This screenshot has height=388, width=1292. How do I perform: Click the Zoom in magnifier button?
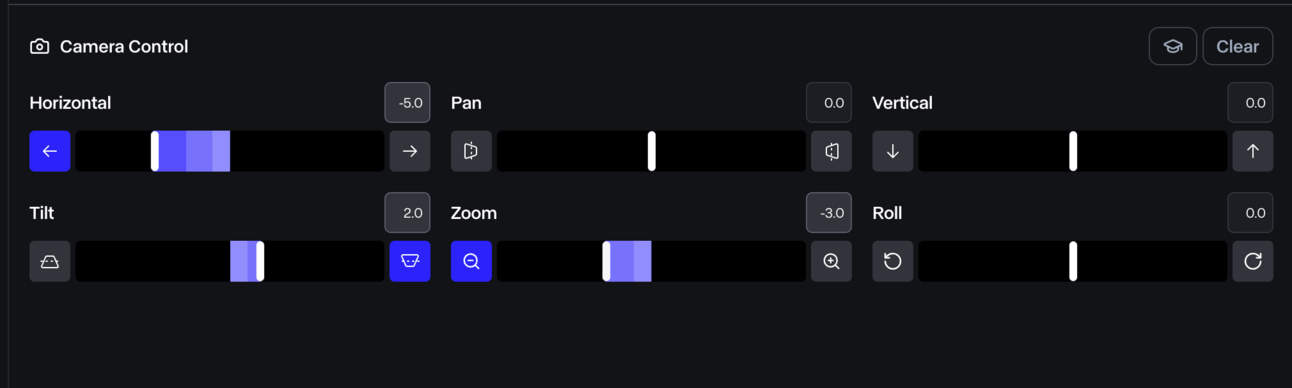click(x=831, y=261)
